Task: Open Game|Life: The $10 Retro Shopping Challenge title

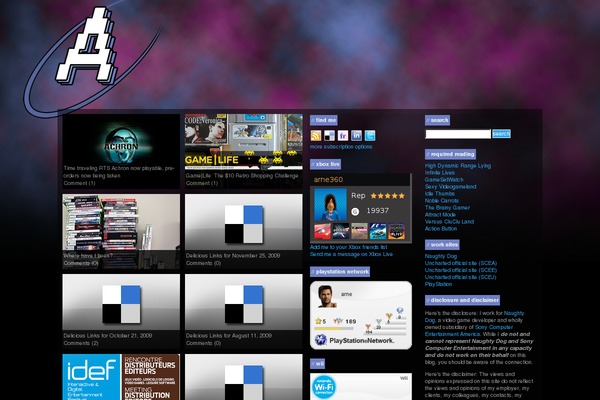Action: coord(242,176)
